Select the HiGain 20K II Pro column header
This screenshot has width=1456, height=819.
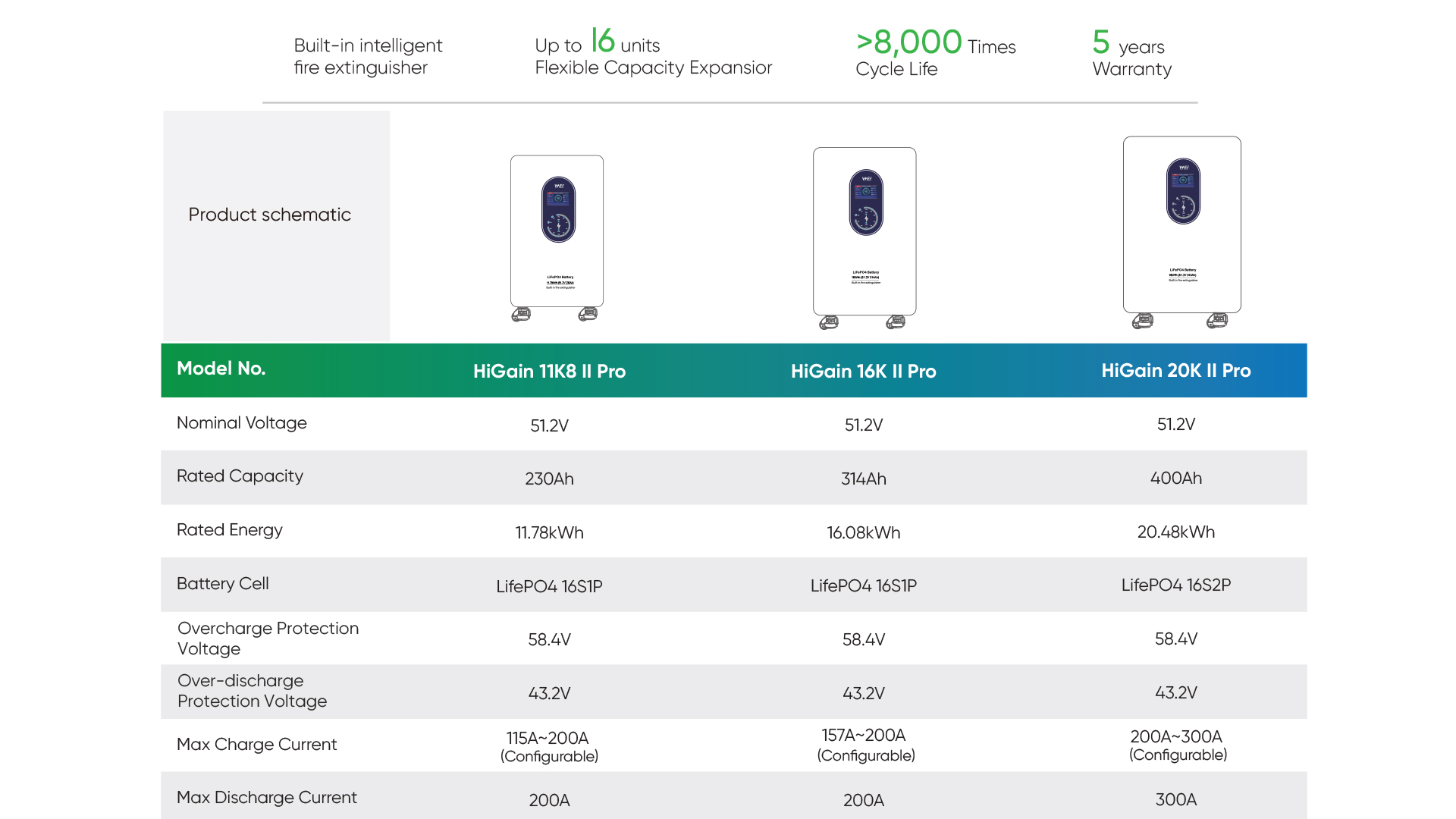pos(1175,370)
